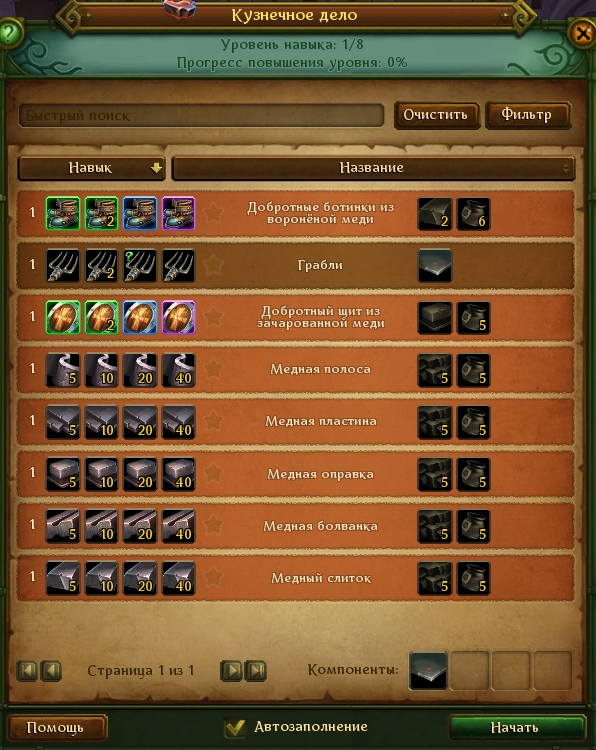Toggle the Автозаполнение checkbox
The height and width of the screenshot is (750, 596).
tap(235, 728)
